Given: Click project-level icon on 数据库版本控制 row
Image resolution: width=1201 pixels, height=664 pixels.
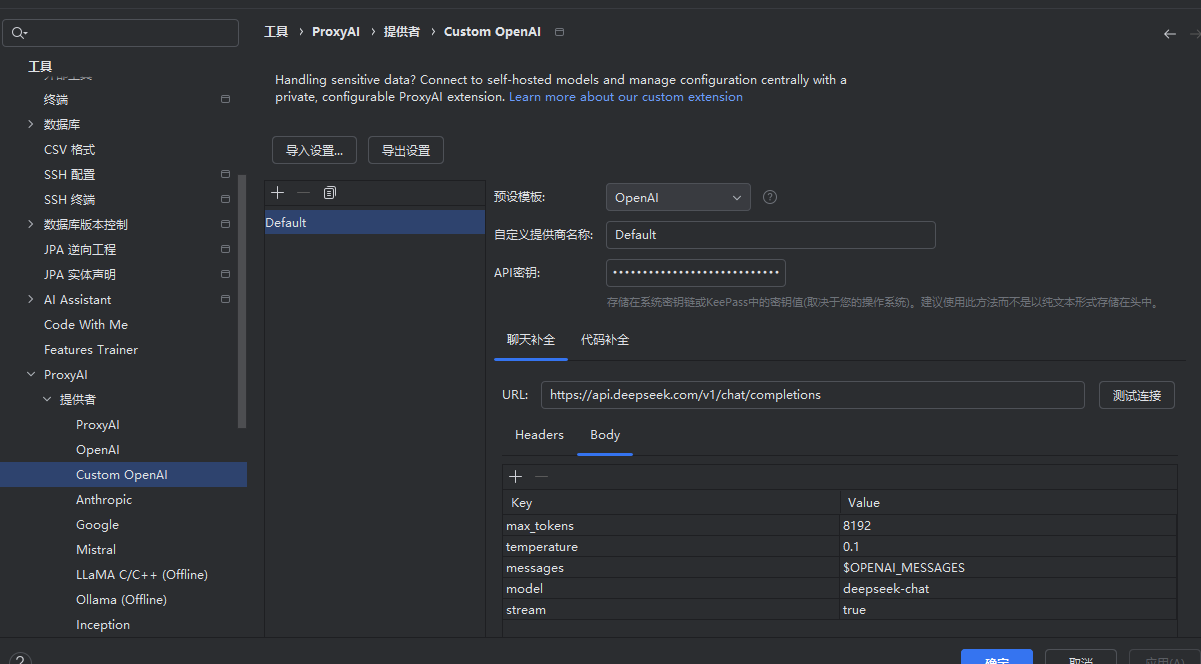Looking at the screenshot, I should pyautogui.click(x=225, y=225).
